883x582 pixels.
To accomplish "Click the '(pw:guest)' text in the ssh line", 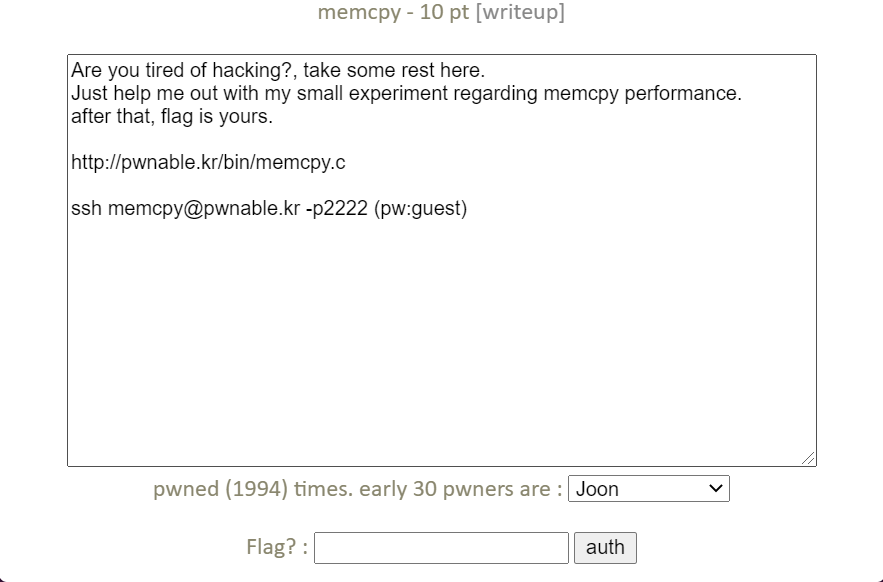I will (x=421, y=208).
